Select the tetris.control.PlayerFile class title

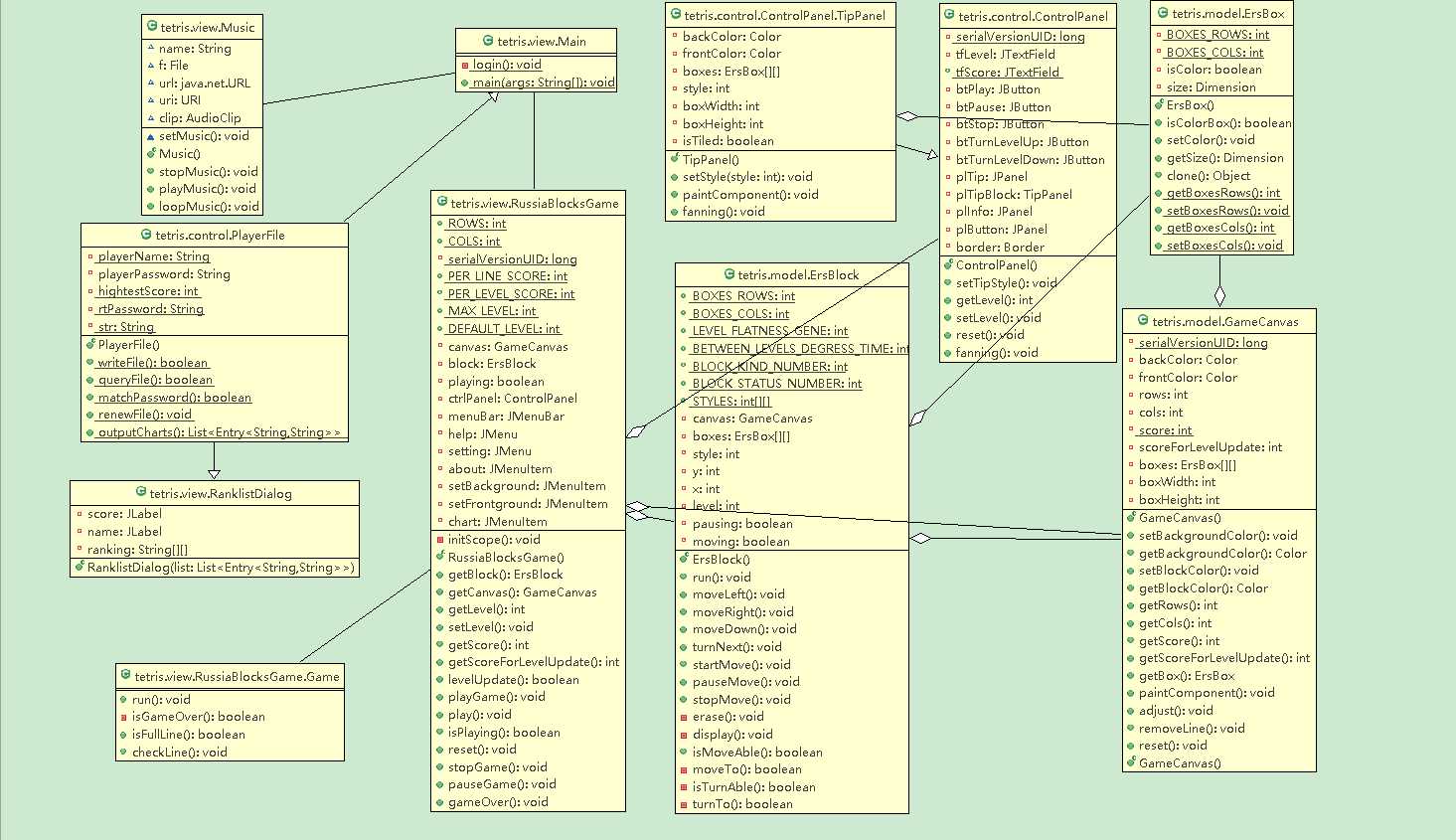click(220, 235)
